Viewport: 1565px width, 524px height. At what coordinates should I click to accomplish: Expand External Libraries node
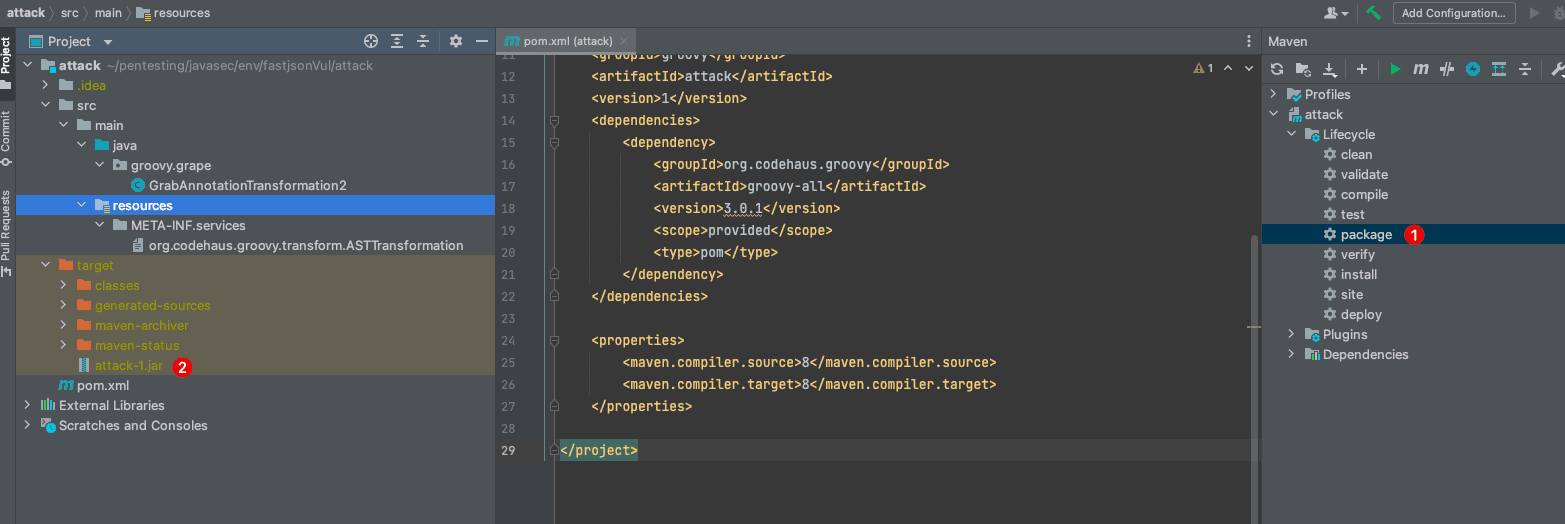click(27, 405)
